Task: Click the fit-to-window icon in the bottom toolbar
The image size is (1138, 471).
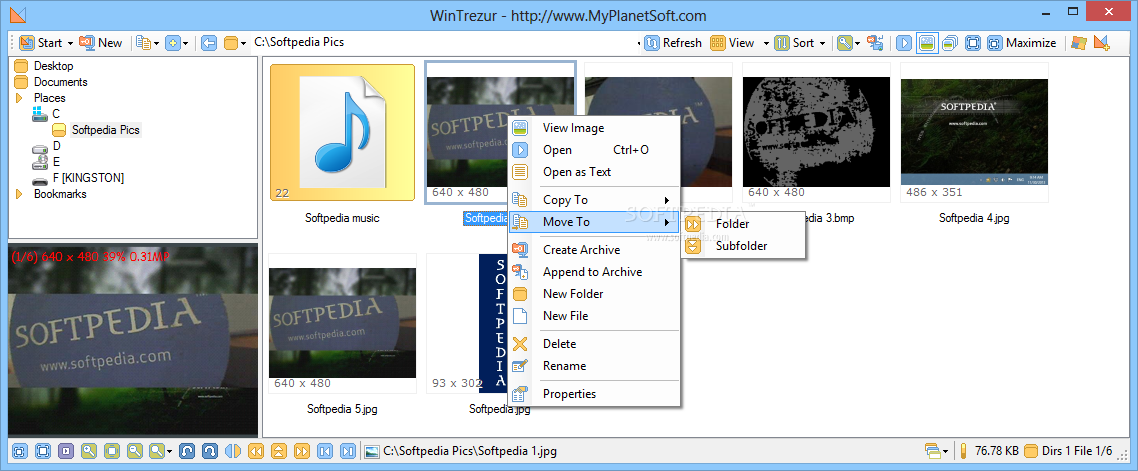Action: [x=20, y=451]
